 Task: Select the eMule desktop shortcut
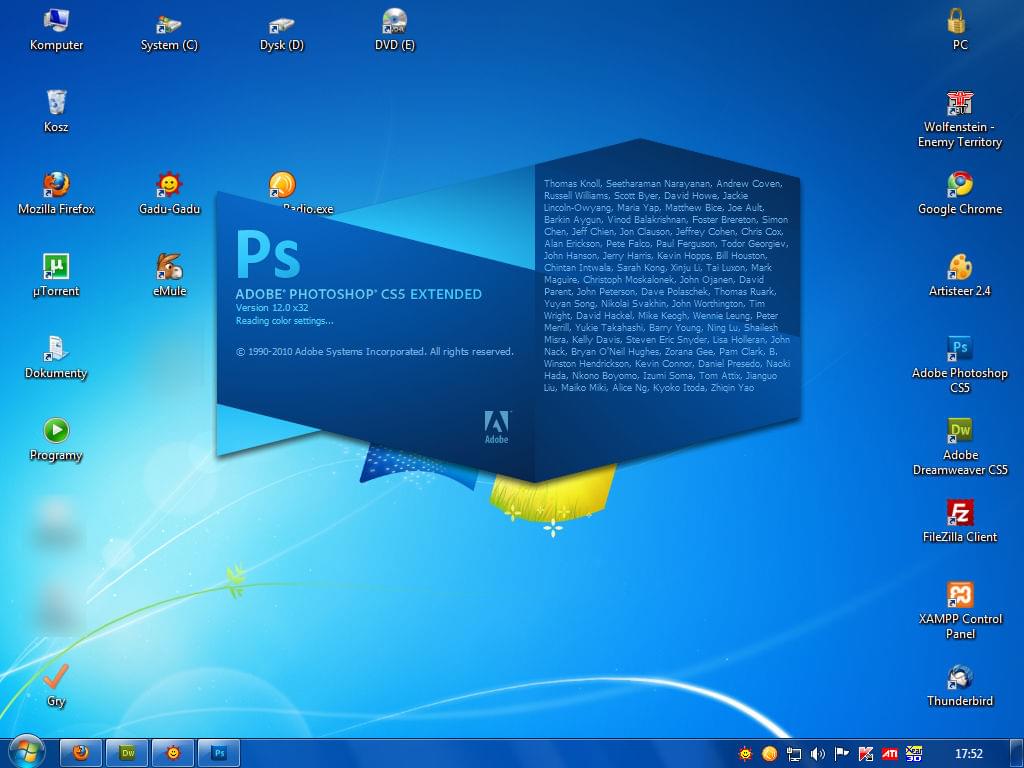pyautogui.click(x=169, y=276)
